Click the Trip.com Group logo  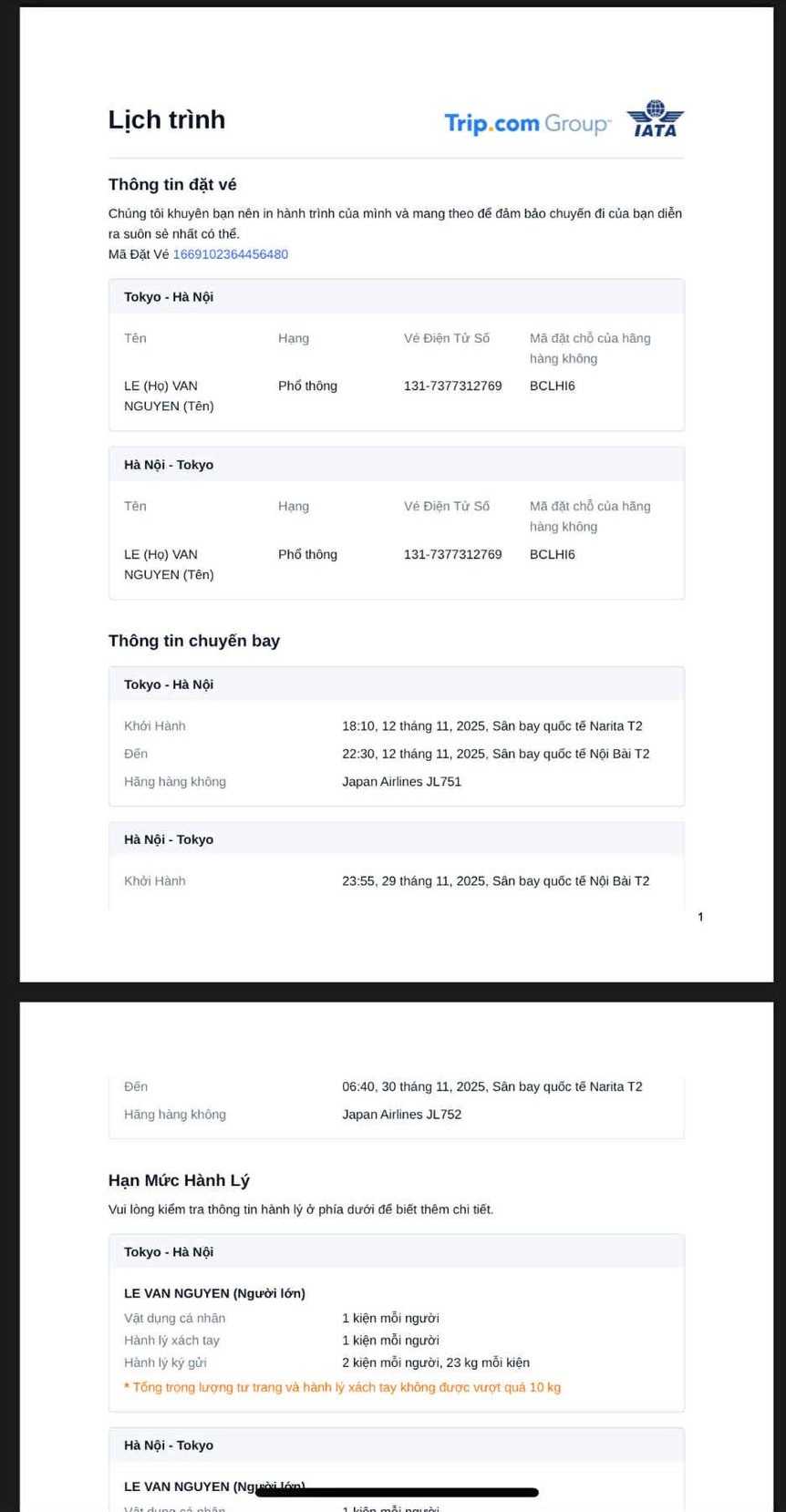pyautogui.click(x=526, y=123)
